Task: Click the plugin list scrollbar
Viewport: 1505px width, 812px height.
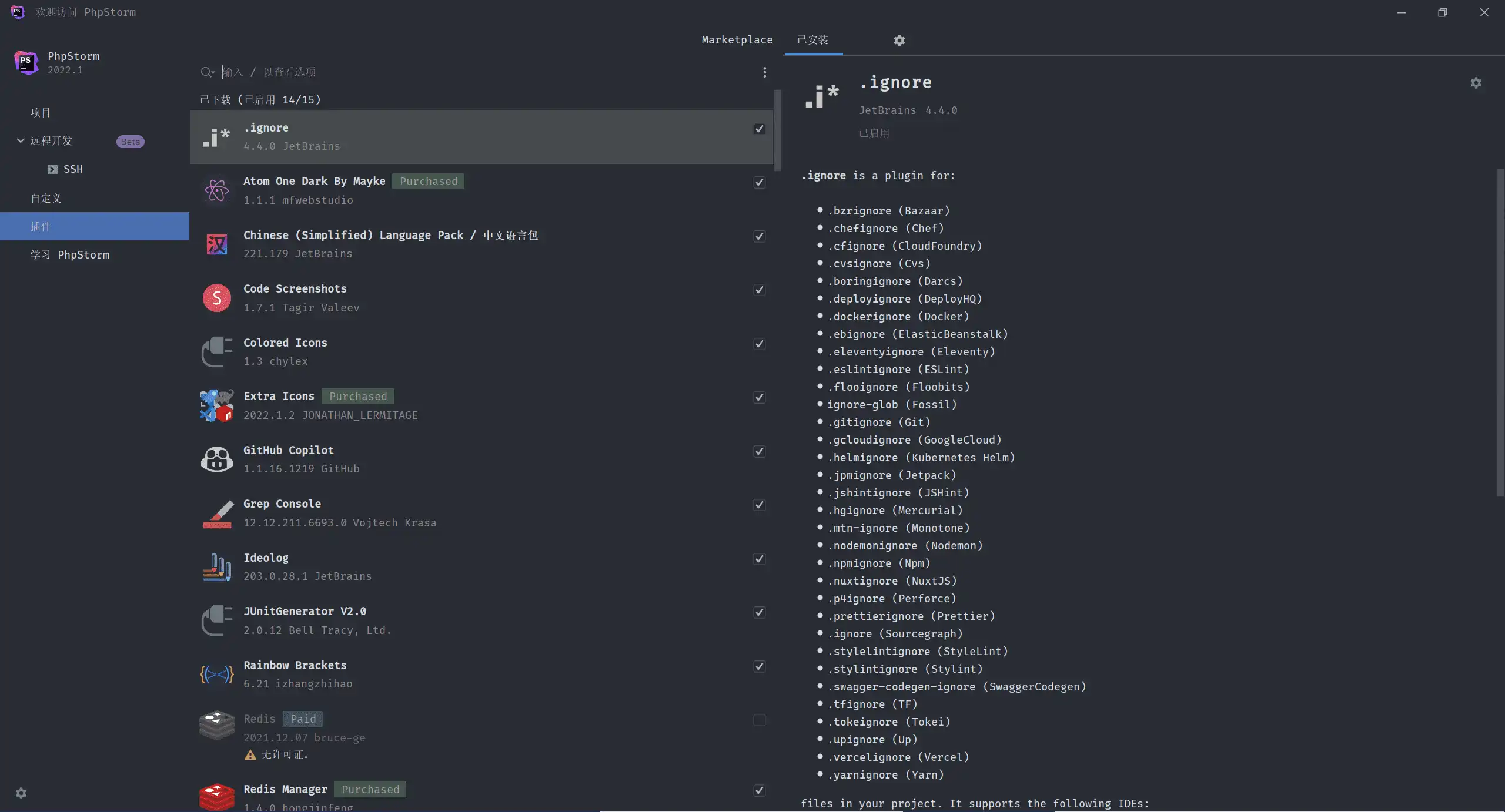Action: (x=777, y=130)
